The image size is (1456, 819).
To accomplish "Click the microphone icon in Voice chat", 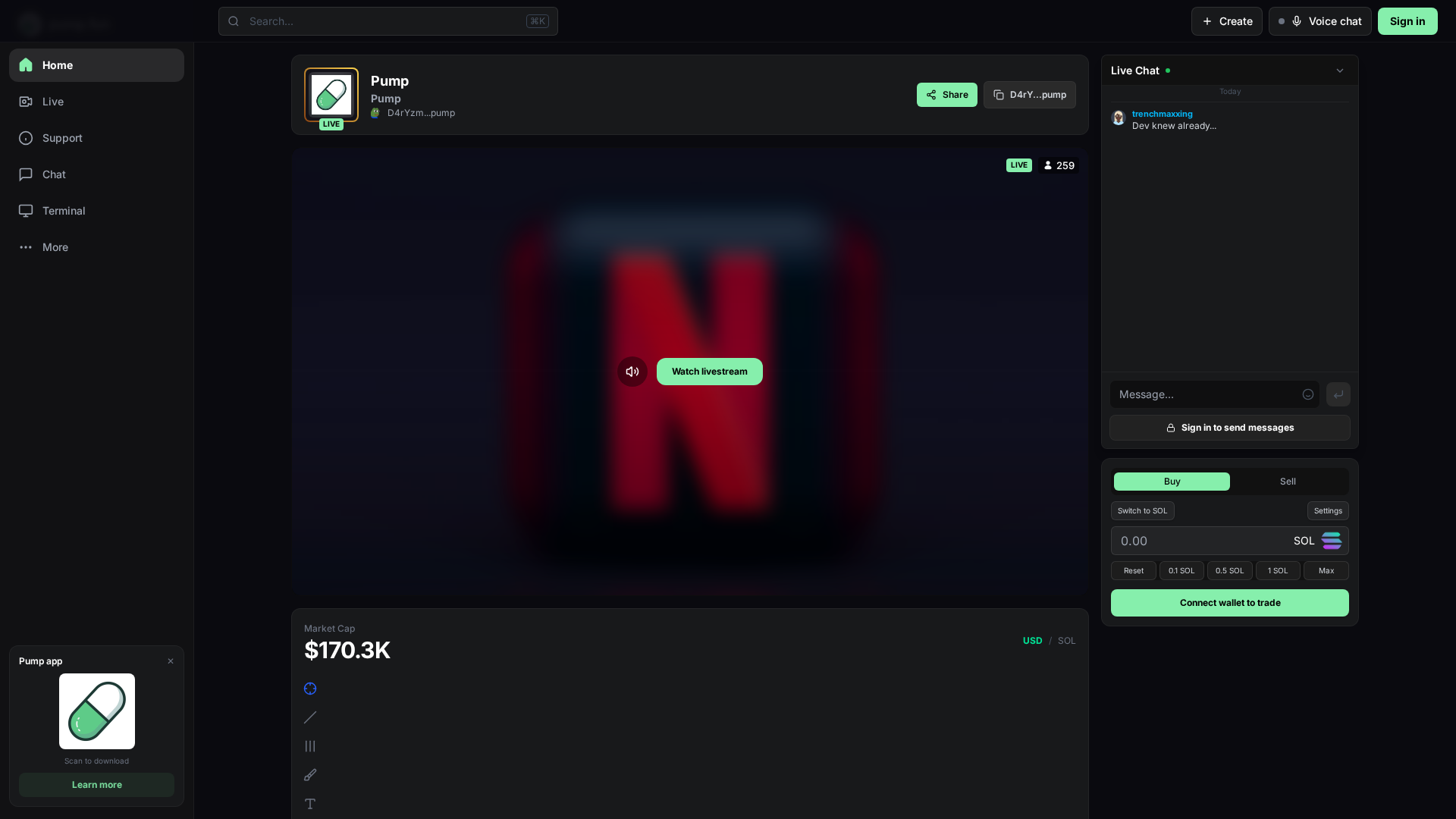I will coord(1297,21).
